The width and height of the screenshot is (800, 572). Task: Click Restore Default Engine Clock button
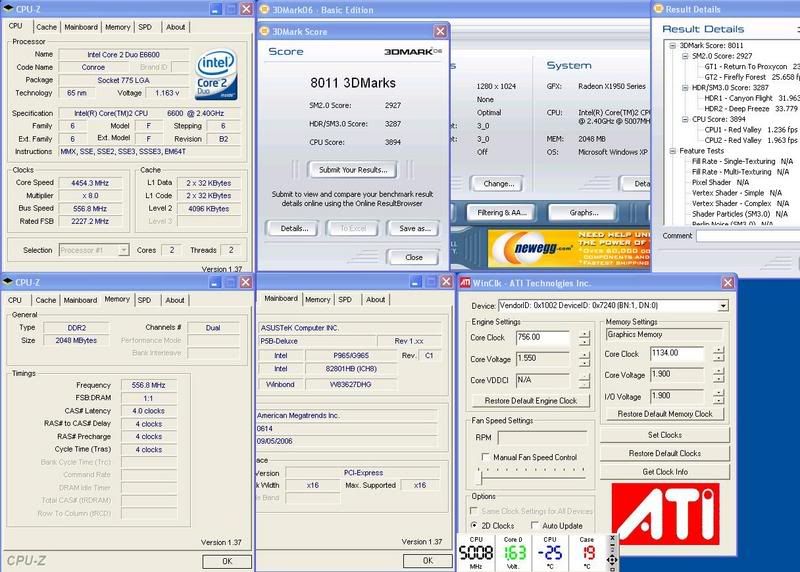pos(531,401)
